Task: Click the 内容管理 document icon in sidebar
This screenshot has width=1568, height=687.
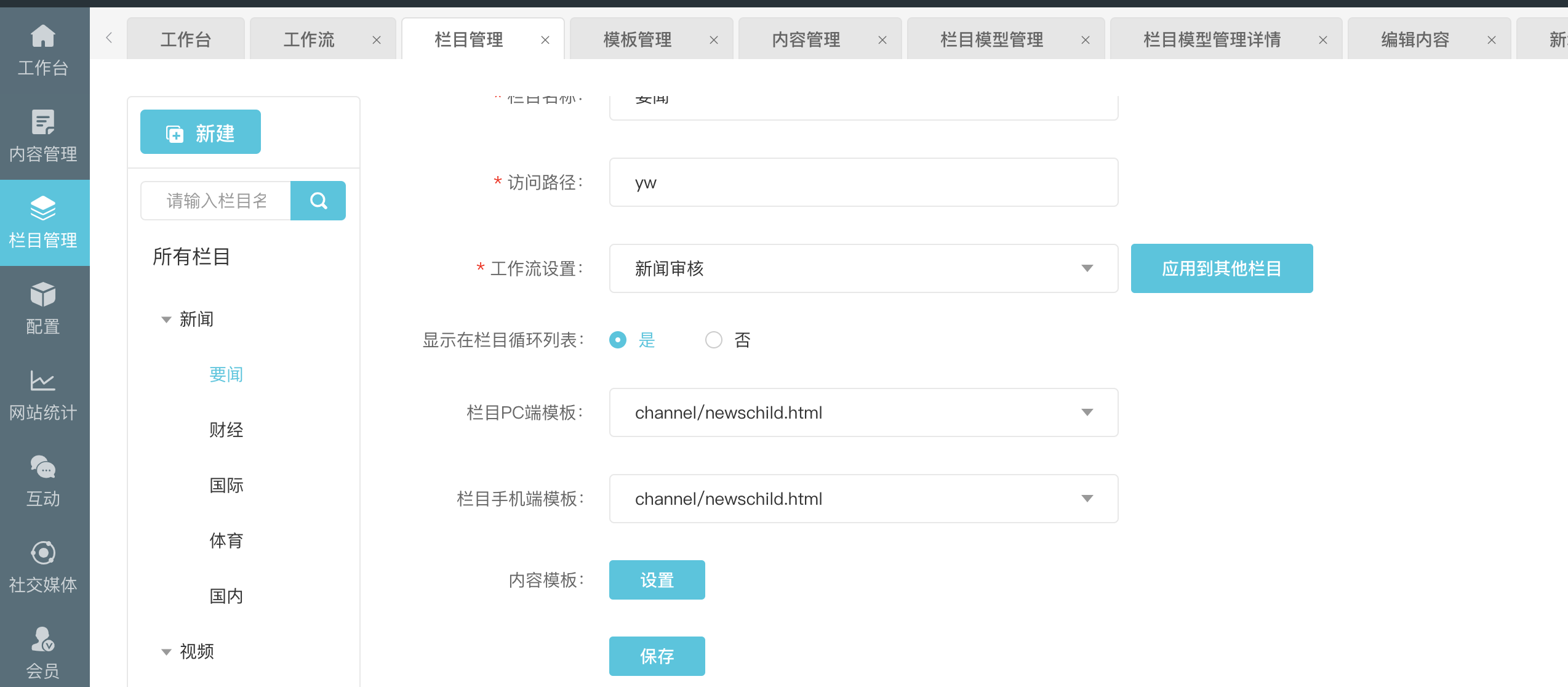Action: 43,123
